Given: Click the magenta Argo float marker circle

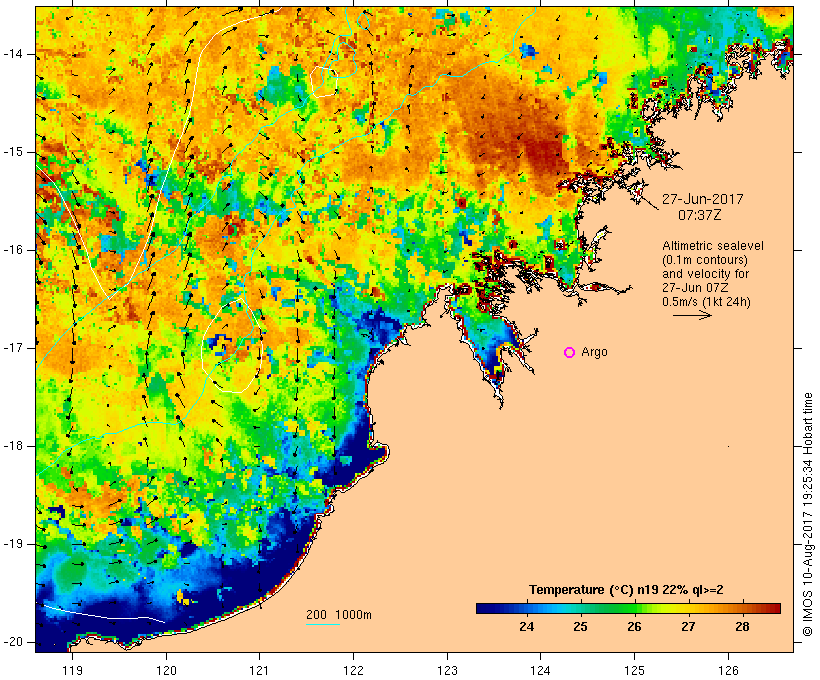Looking at the screenshot, I should pos(570,353).
